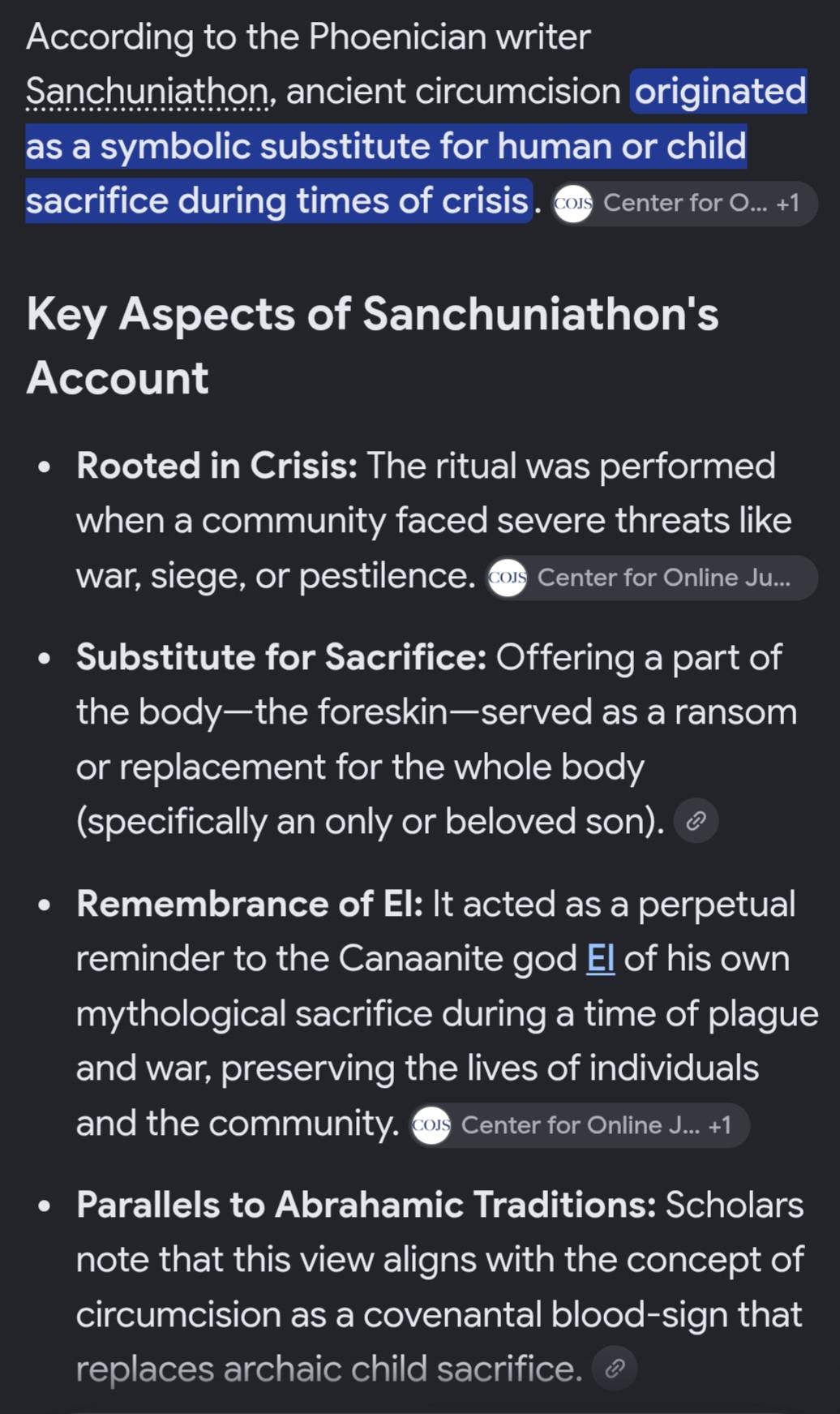Tap the heading "Key Aspects of Sanchuniathon's Account"
Image resolution: width=840 pixels, height=1414 pixels.
pos(372,346)
